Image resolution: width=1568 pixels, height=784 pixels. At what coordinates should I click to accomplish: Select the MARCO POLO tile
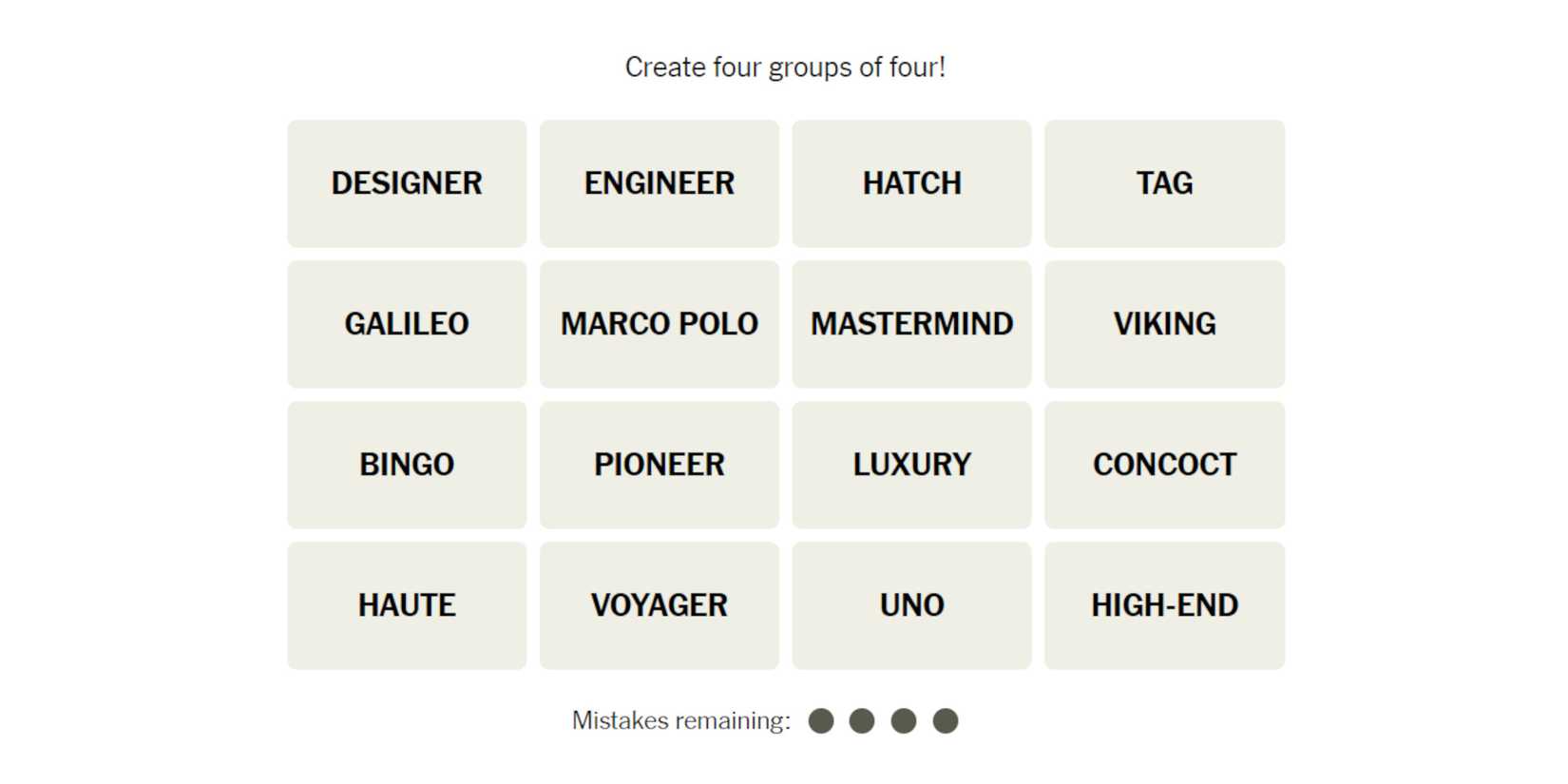click(659, 324)
